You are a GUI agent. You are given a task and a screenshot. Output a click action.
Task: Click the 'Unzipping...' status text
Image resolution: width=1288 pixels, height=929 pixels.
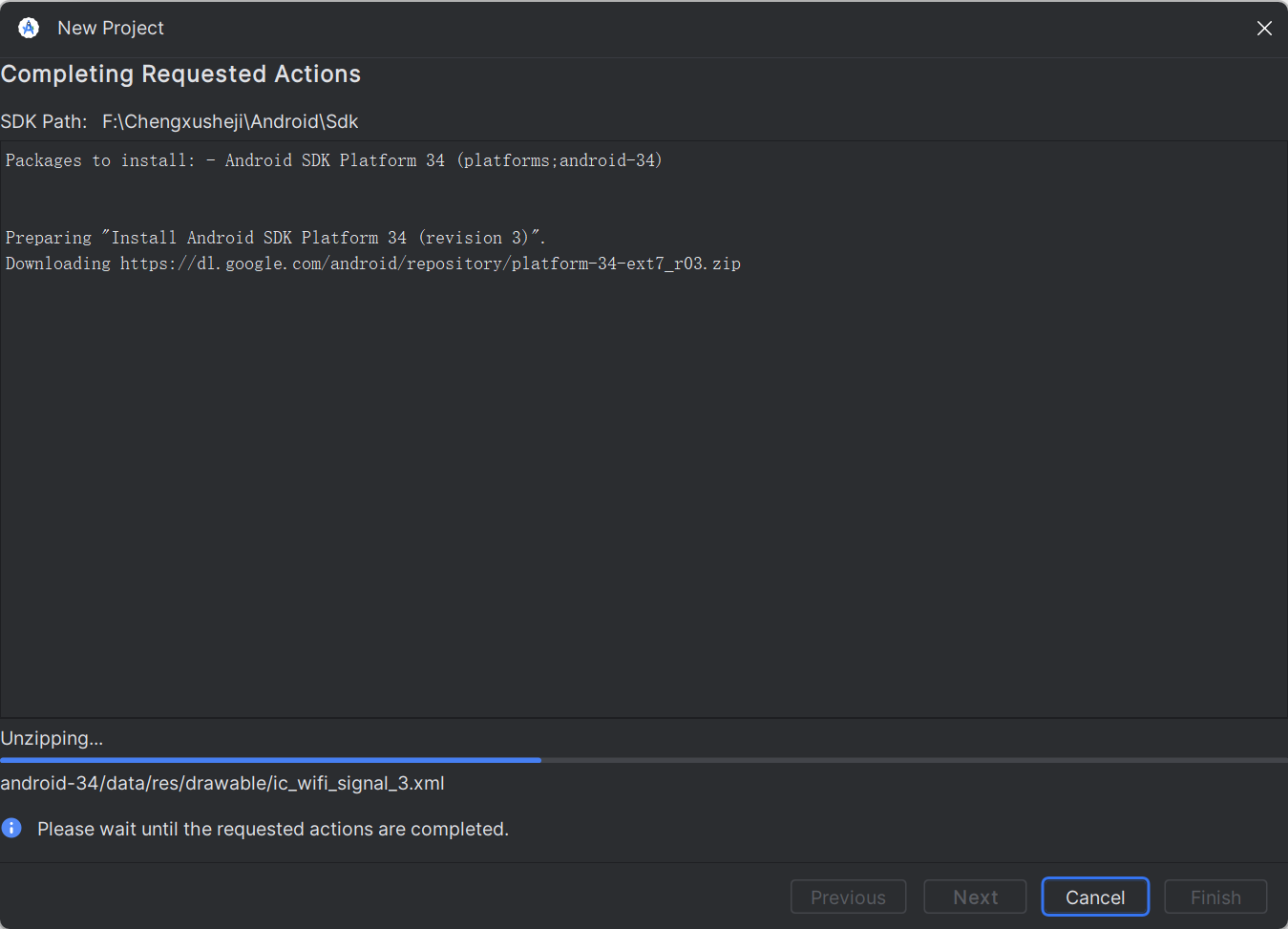point(52,738)
